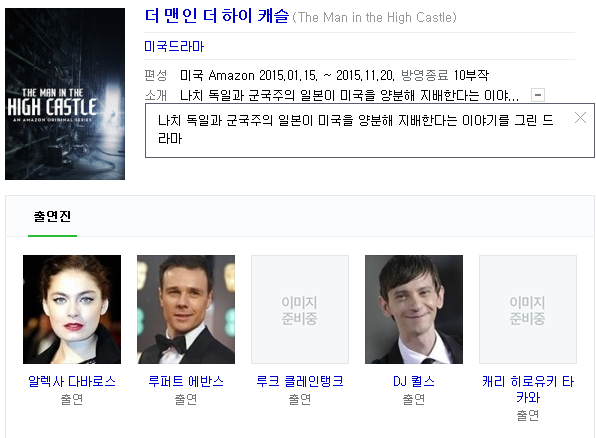Click the expanded synopsis text box
This screenshot has width=596, height=438.
[370, 130]
